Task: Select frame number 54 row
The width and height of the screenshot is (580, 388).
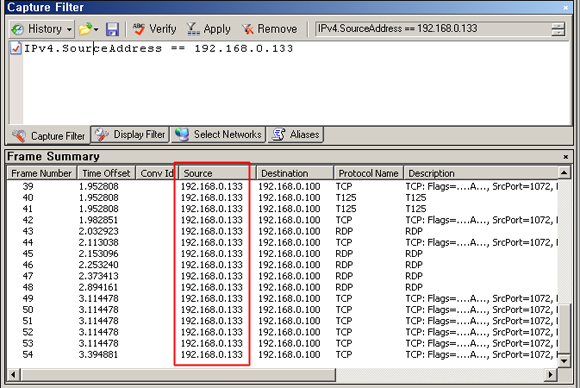Action: point(282,354)
